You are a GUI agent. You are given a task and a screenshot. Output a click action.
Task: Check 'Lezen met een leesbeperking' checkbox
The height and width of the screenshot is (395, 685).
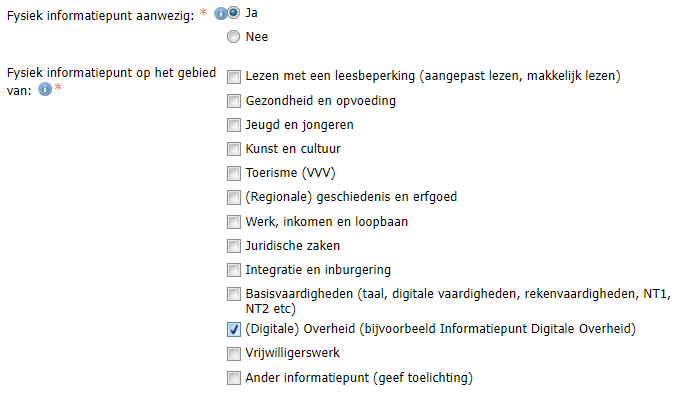[234, 77]
